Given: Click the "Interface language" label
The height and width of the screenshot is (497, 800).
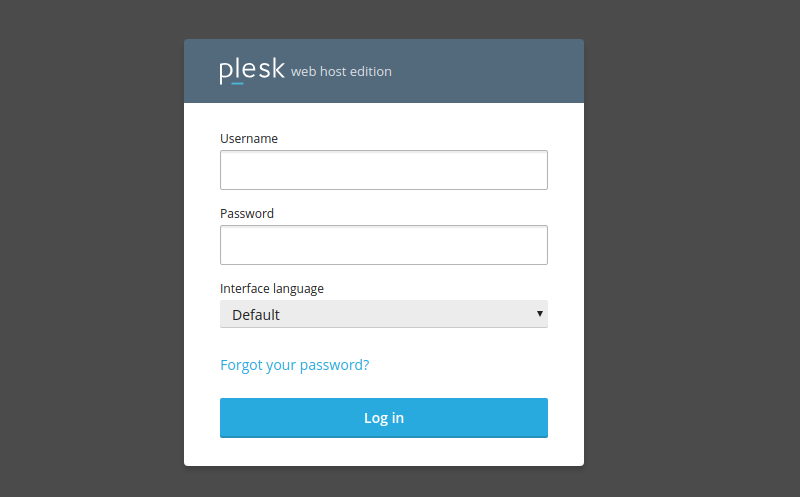Looking at the screenshot, I should pyautogui.click(x=272, y=289).
